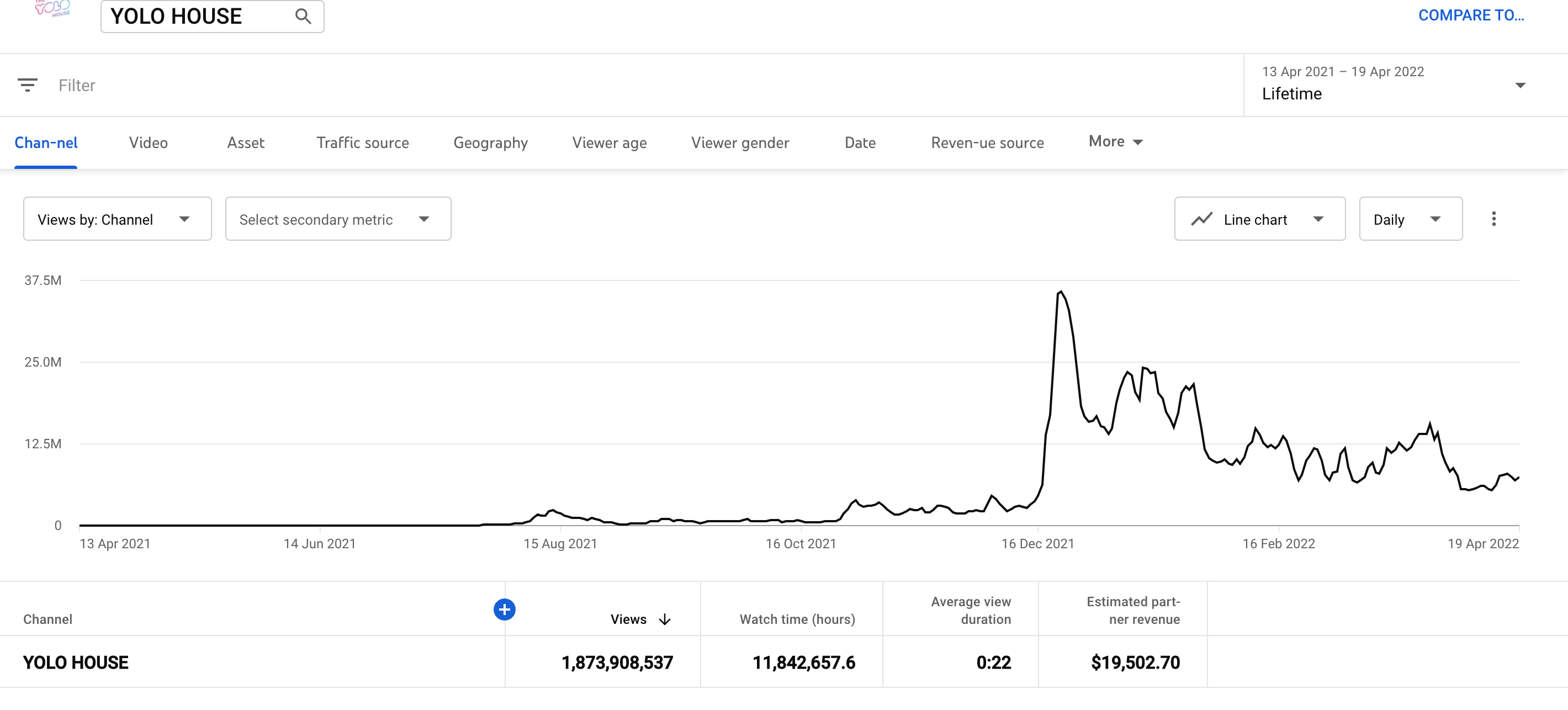Open the Traffic source tab
The image size is (1568, 710).
[362, 142]
